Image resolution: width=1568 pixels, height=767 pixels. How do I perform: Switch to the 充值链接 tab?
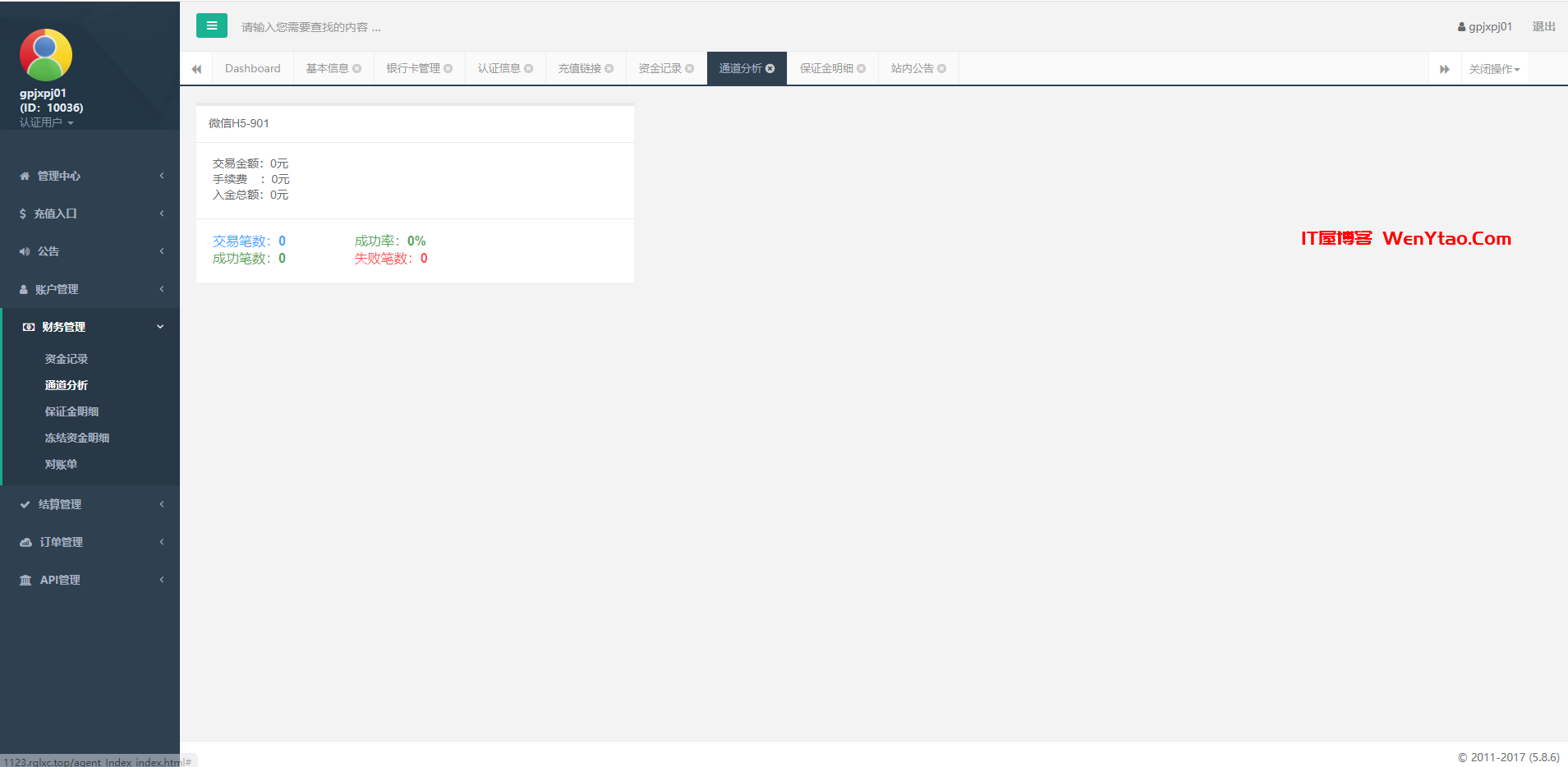(580, 68)
